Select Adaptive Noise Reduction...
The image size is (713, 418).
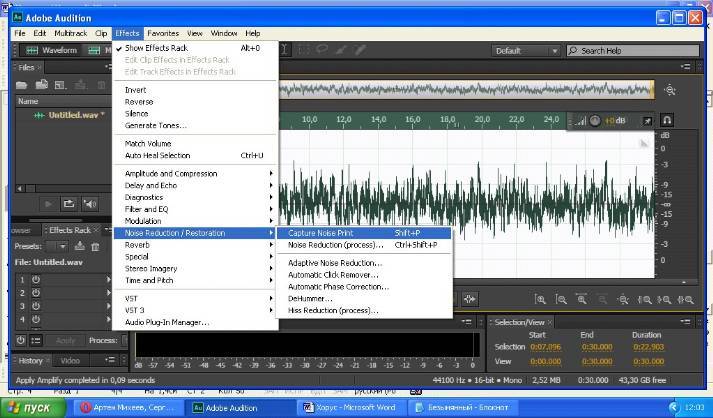pos(364,263)
